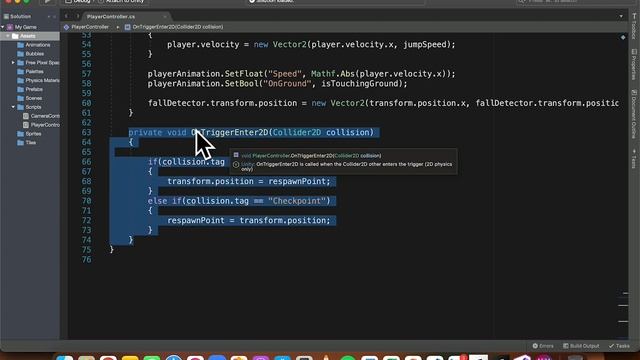Open the Errors pad
This screenshot has width=640, height=360.
543,346
